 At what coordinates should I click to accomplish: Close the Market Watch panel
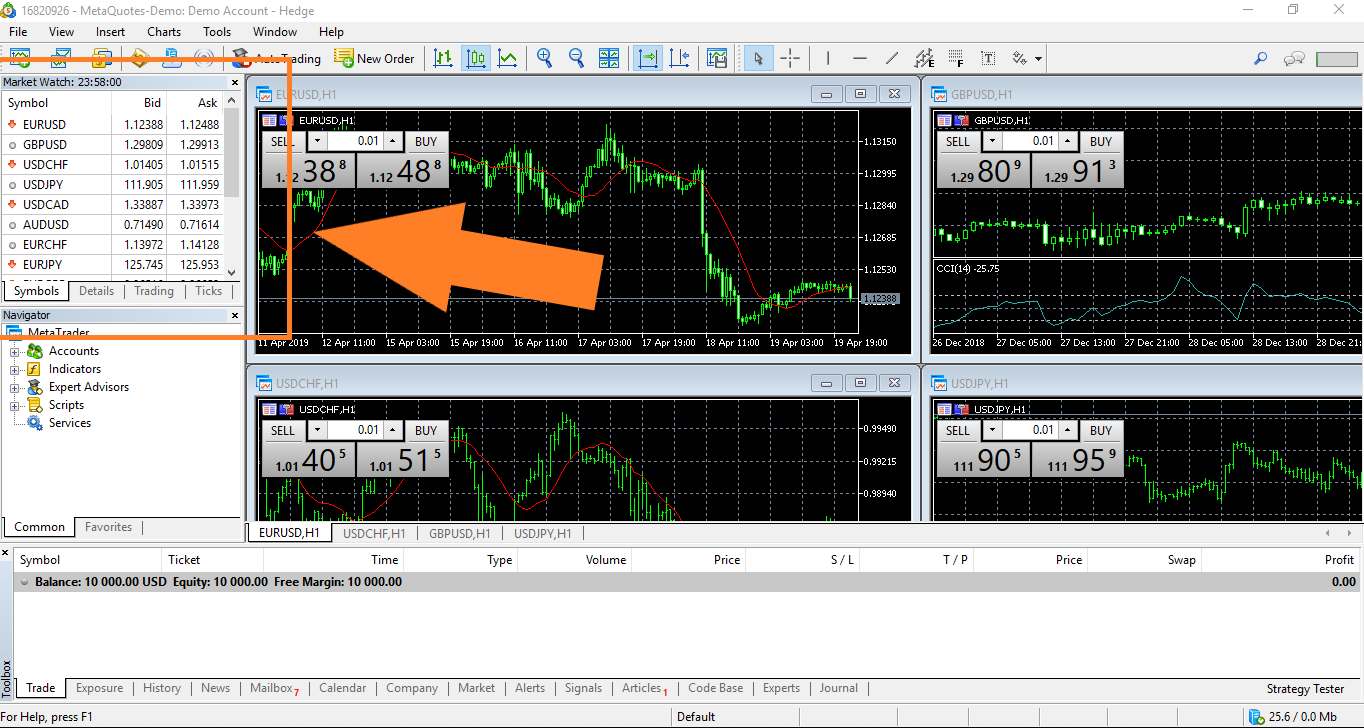coord(235,83)
